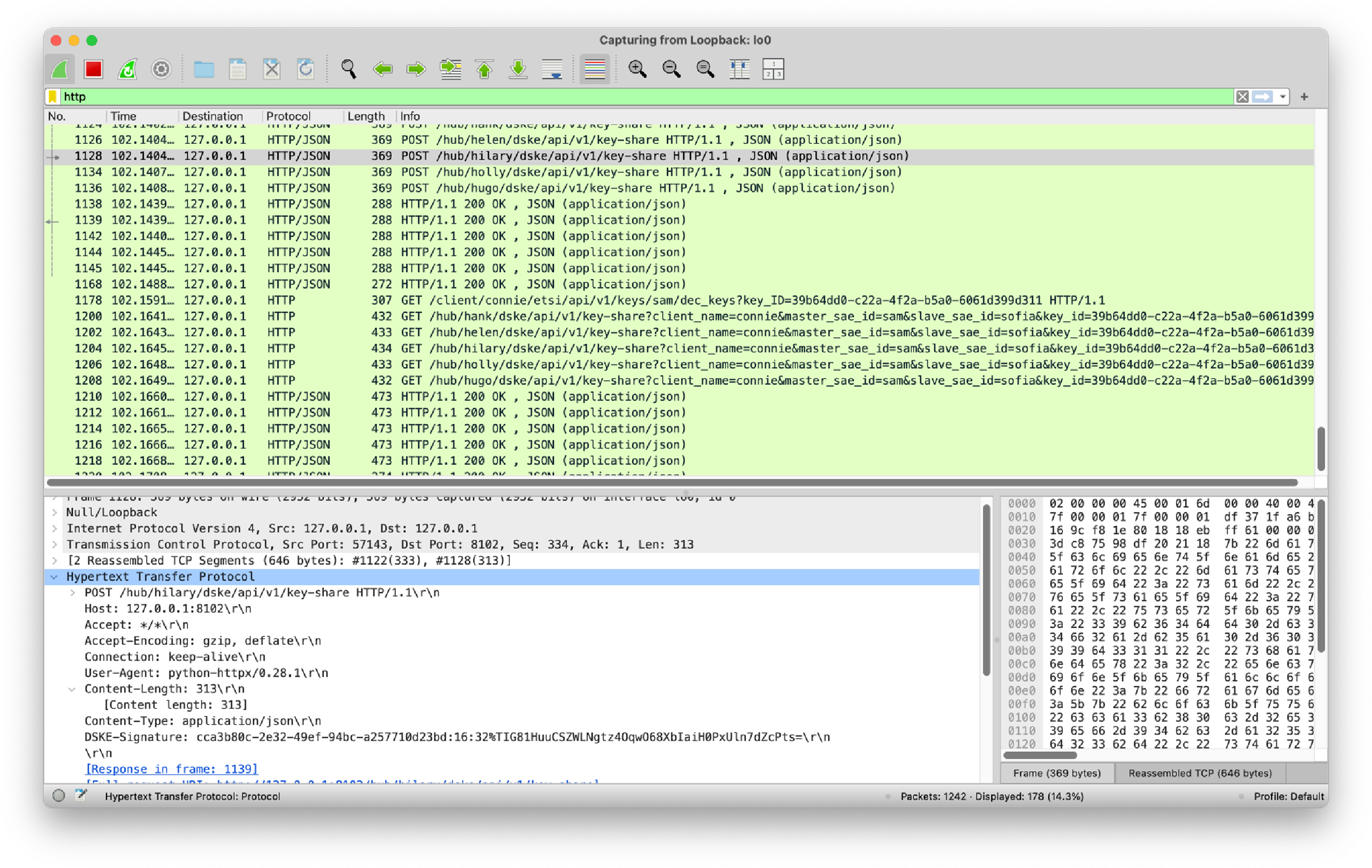Screen dimensions: 1372x868
Task: Open filter history dropdown beside http field
Action: [x=1282, y=96]
